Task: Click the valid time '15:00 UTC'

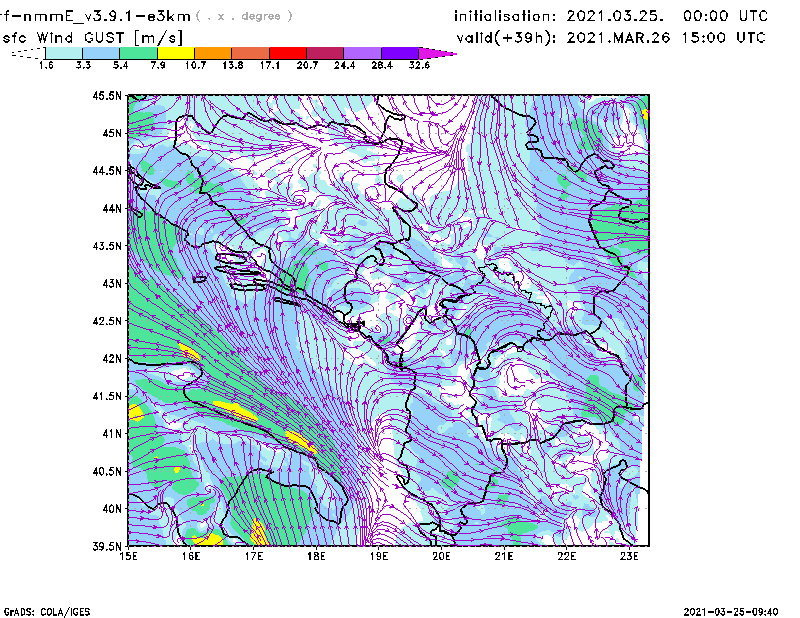Action: pyautogui.click(x=723, y=37)
